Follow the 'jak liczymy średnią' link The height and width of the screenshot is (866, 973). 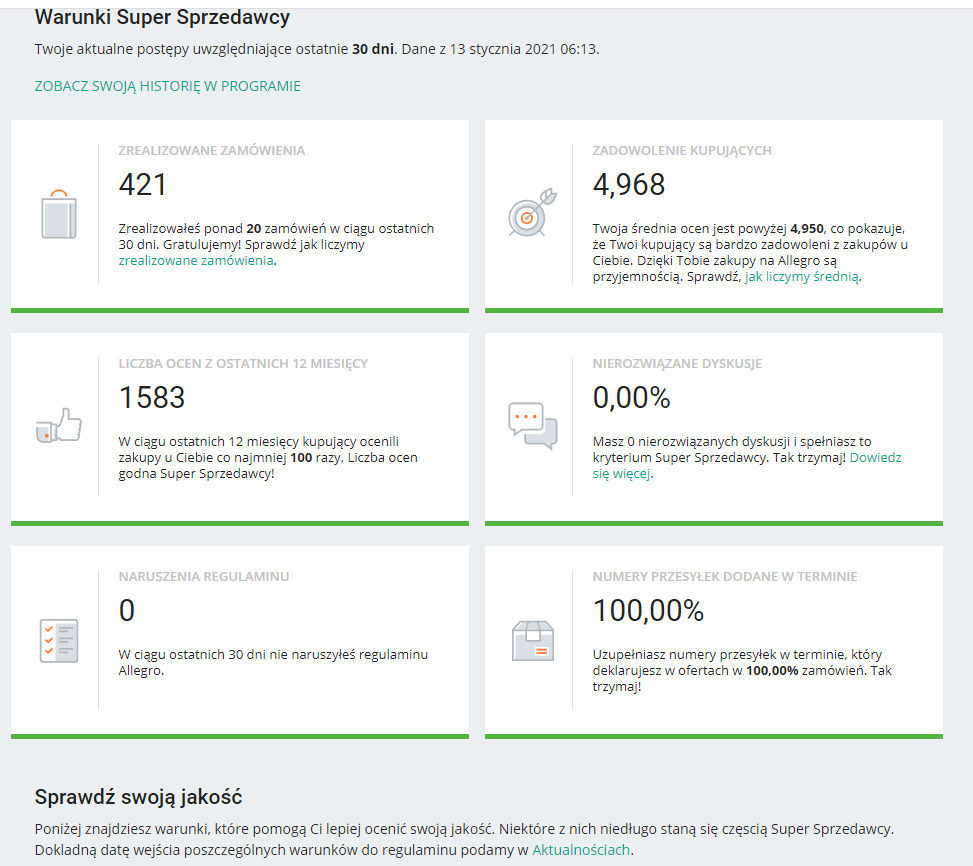pos(802,277)
